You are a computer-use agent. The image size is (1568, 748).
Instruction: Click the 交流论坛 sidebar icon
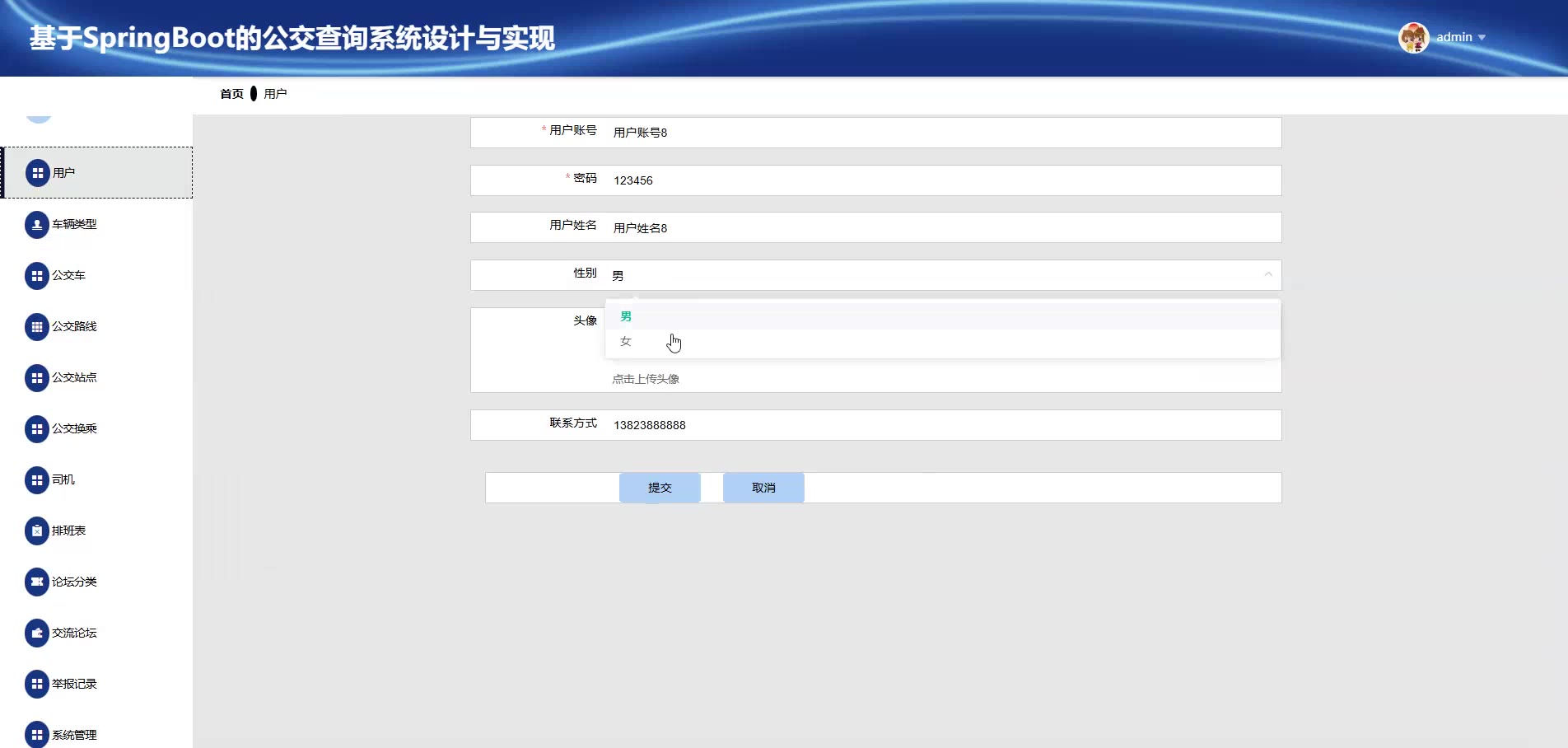pyautogui.click(x=37, y=633)
